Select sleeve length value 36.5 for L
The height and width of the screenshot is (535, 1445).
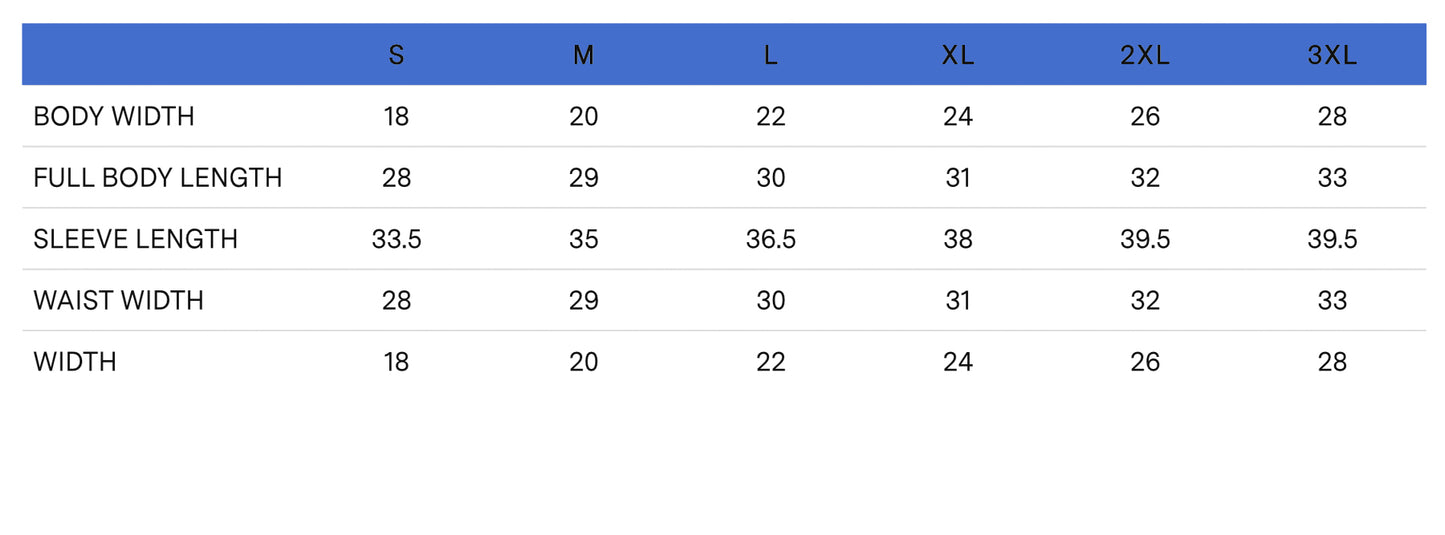(770, 239)
